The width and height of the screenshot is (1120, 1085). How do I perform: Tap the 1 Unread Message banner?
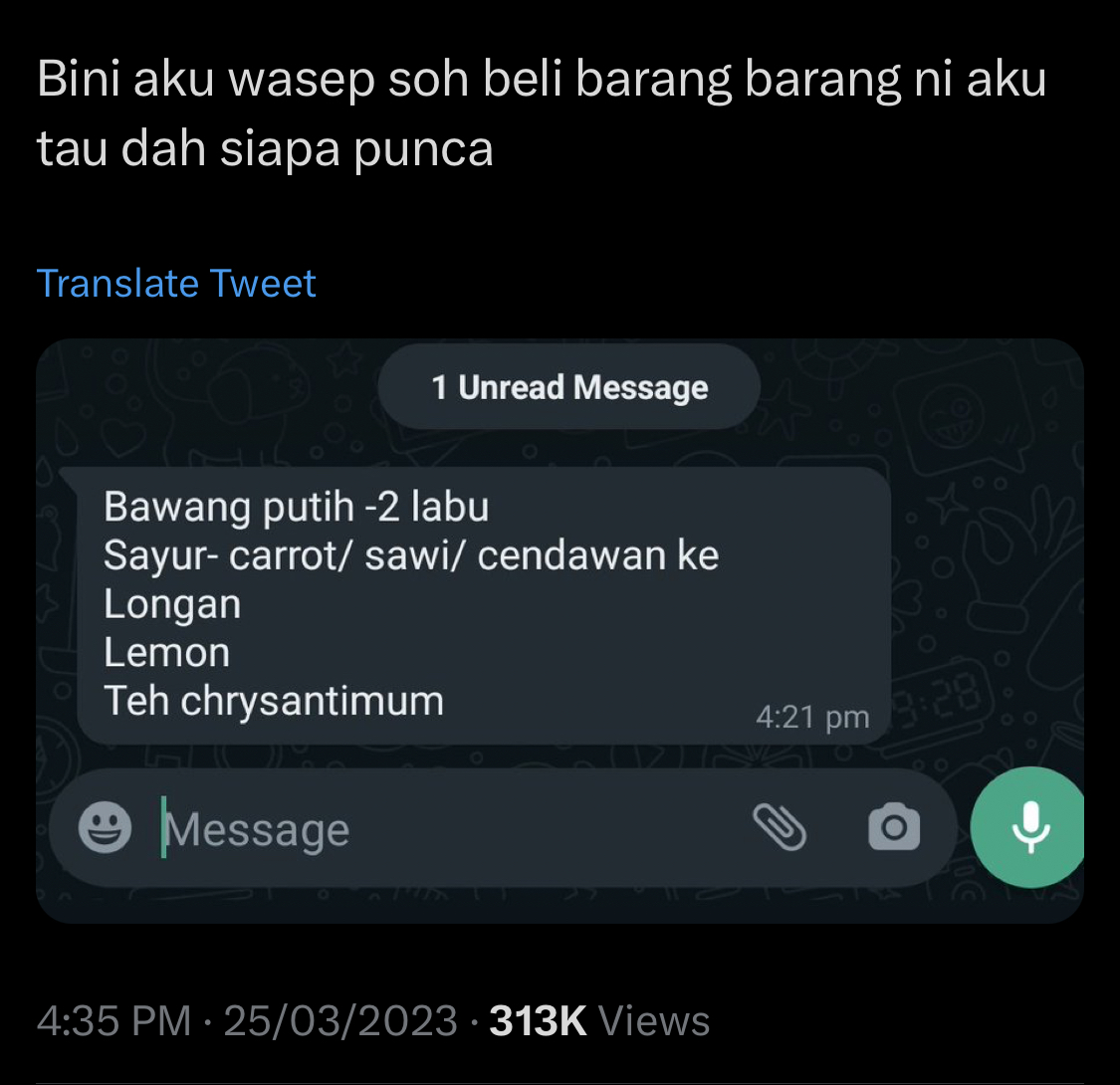click(569, 387)
